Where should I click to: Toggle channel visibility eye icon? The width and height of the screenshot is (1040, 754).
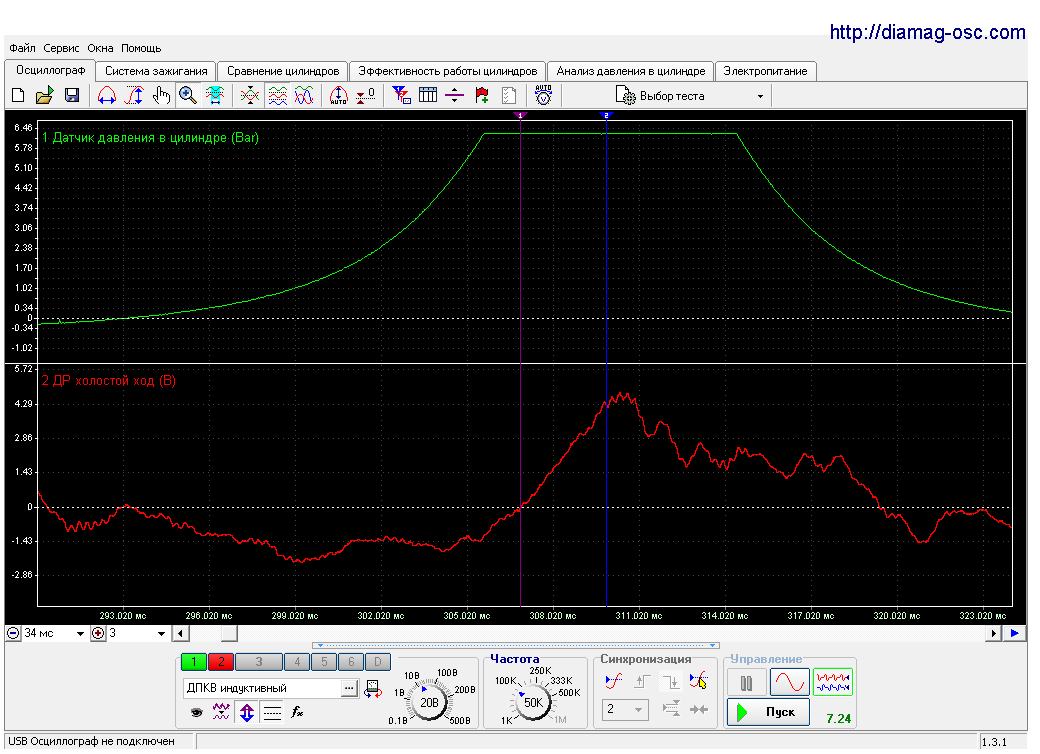pyautogui.click(x=196, y=713)
